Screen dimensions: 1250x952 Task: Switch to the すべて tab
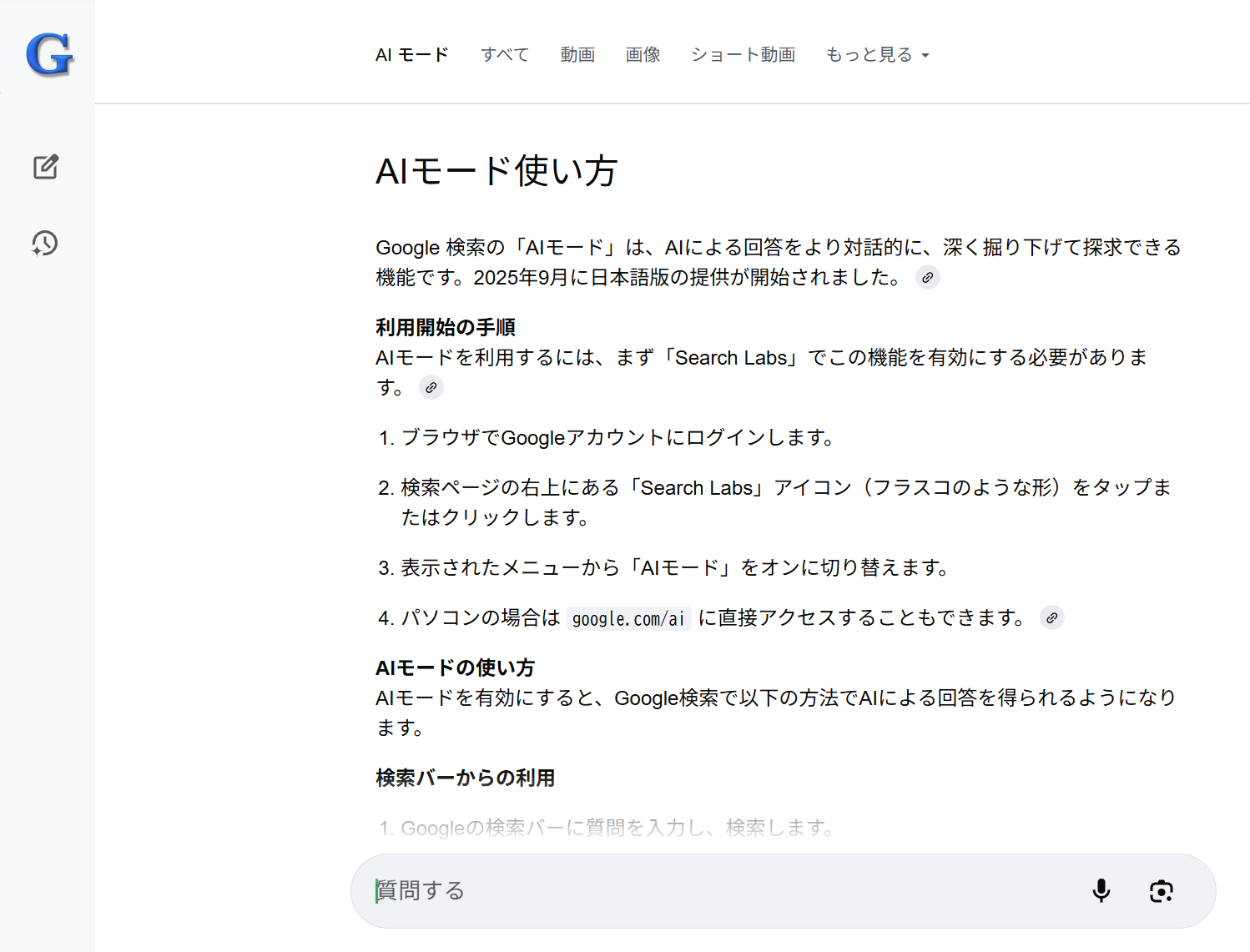pyautogui.click(x=504, y=55)
